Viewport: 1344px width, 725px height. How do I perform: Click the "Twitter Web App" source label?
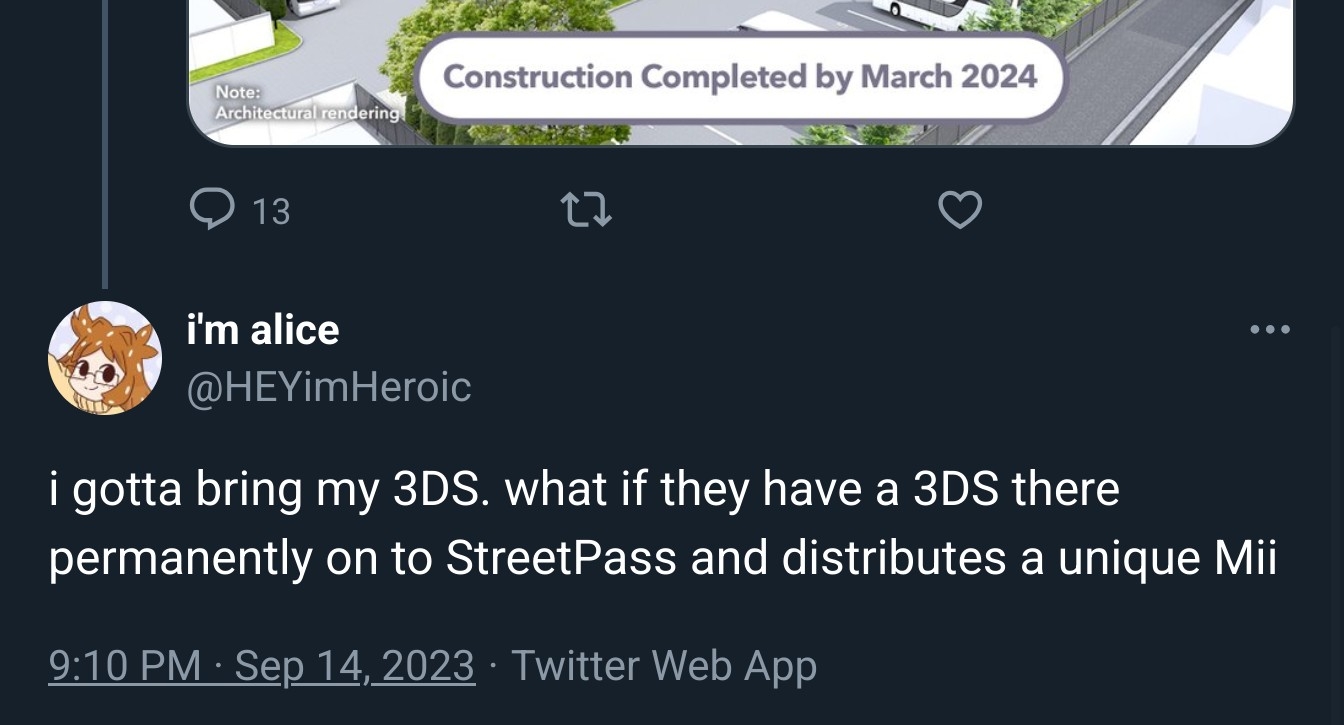[x=664, y=666]
